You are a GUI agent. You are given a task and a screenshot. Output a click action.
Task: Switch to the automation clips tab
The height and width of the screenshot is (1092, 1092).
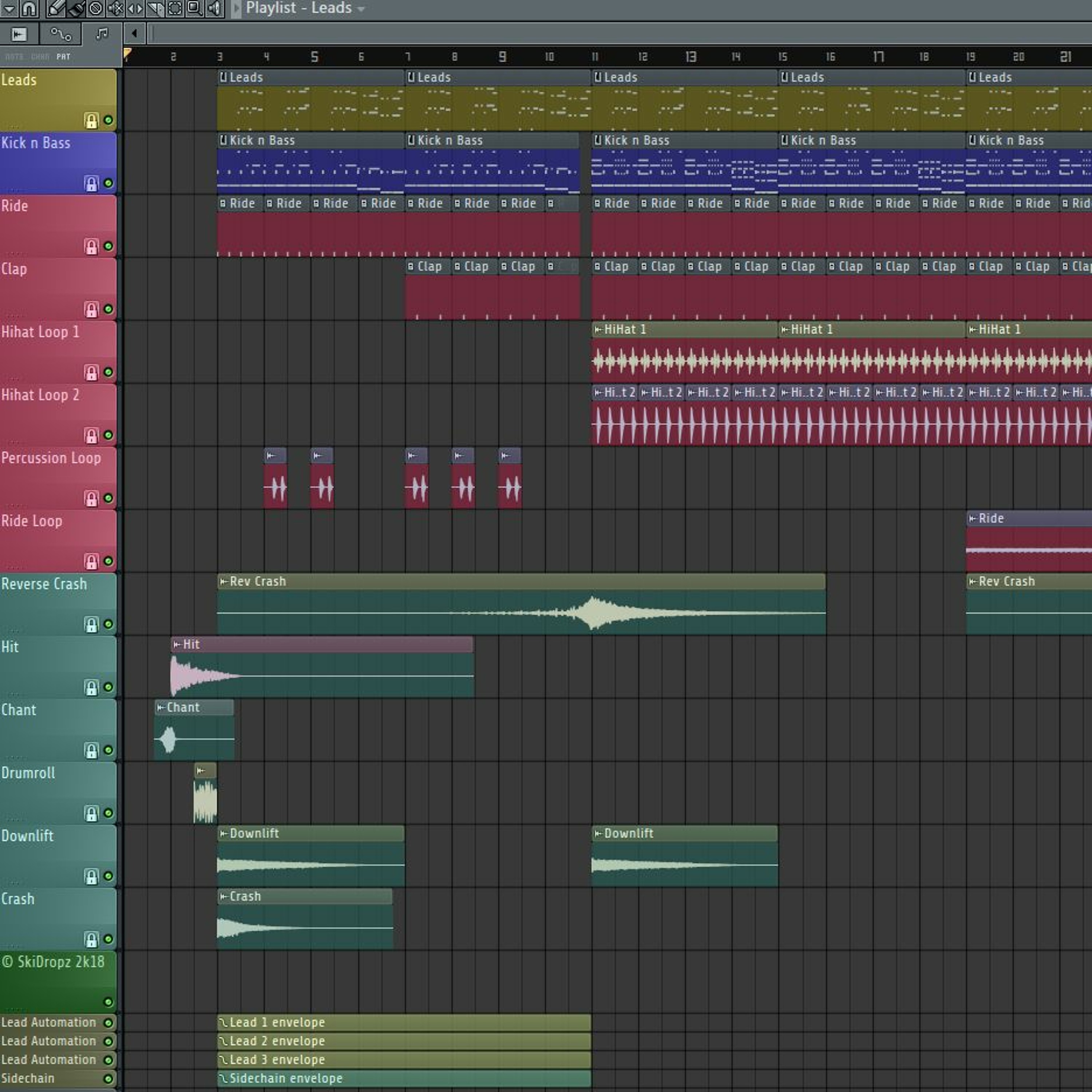pos(60,35)
